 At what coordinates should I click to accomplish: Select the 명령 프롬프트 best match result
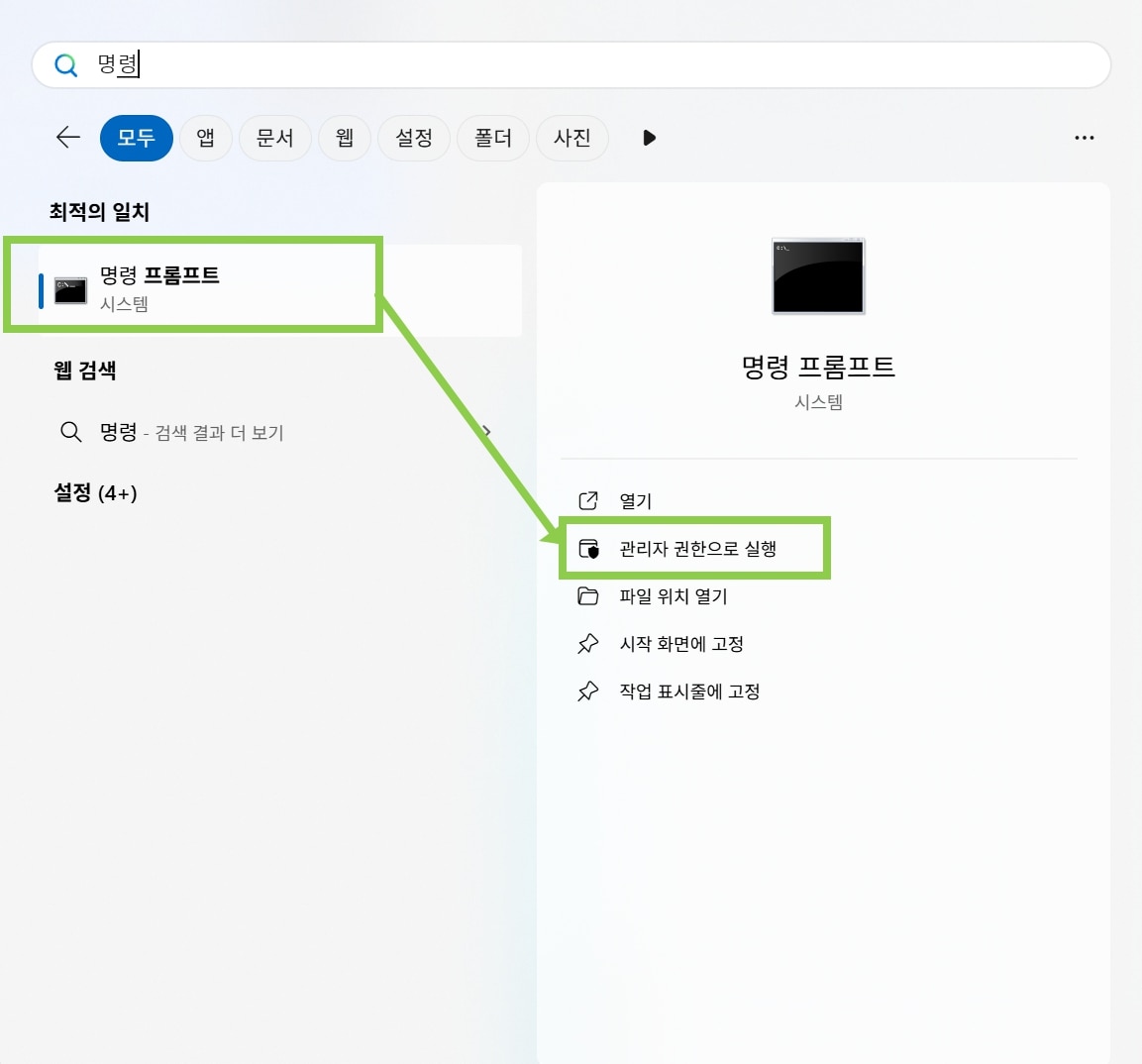click(x=280, y=290)
